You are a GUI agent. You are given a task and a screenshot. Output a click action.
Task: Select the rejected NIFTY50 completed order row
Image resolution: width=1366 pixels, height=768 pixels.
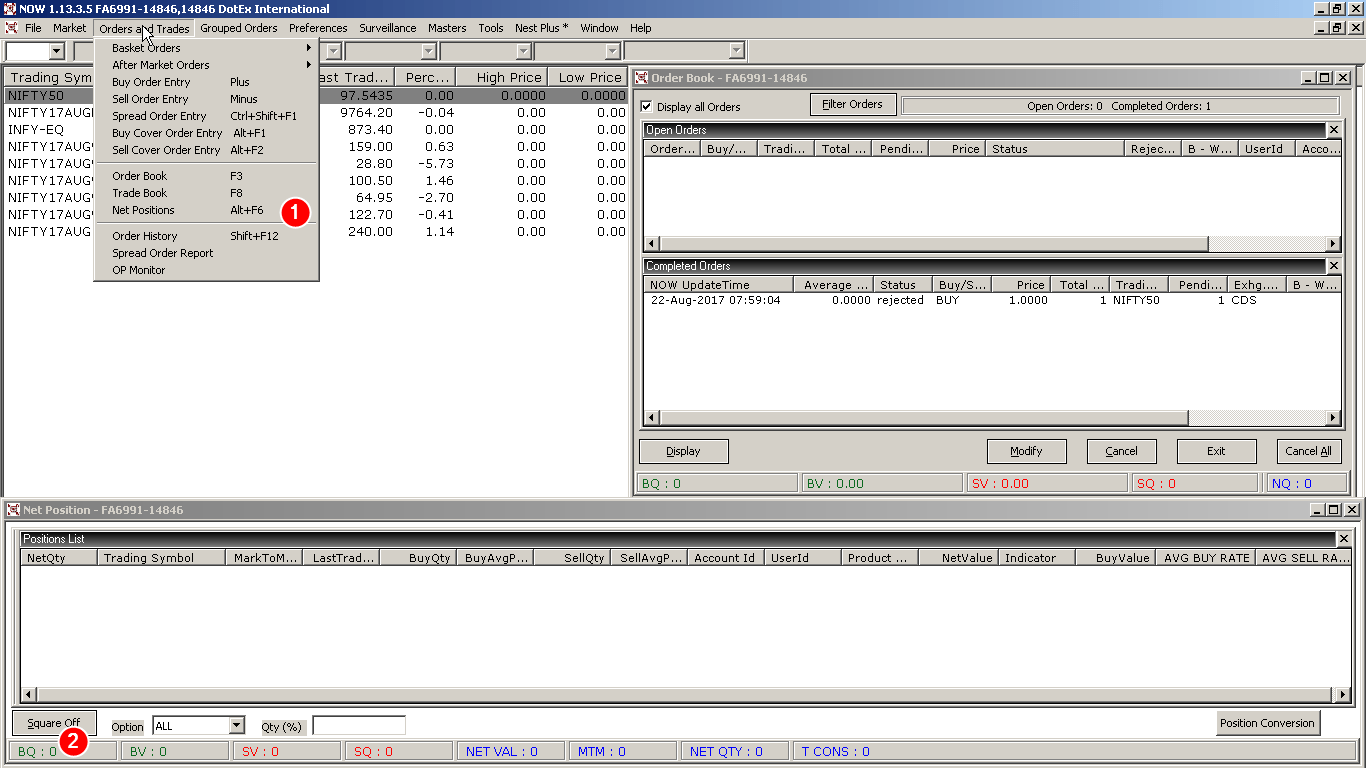tap(992, 300)
